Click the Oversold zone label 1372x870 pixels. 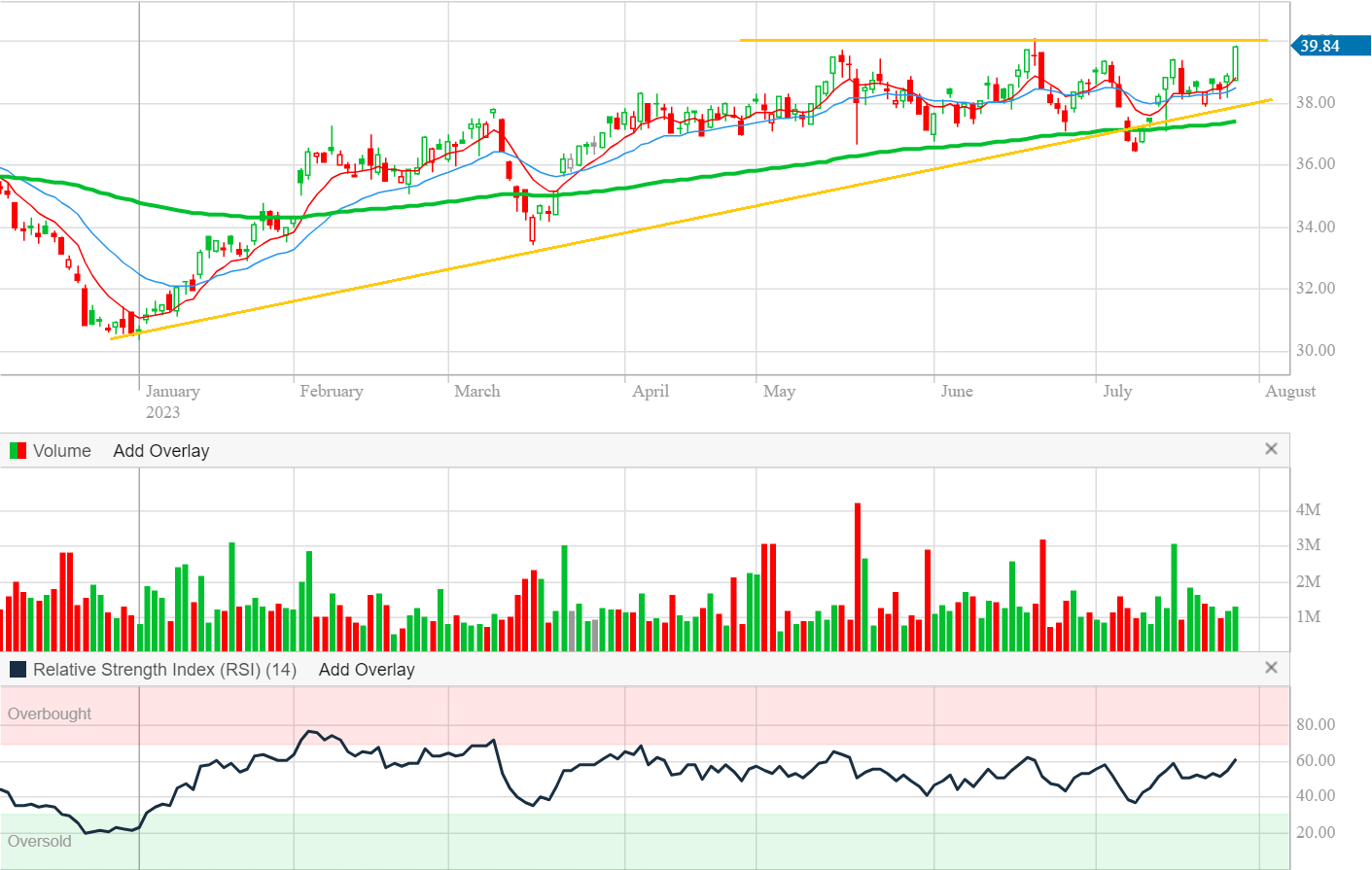40,841
